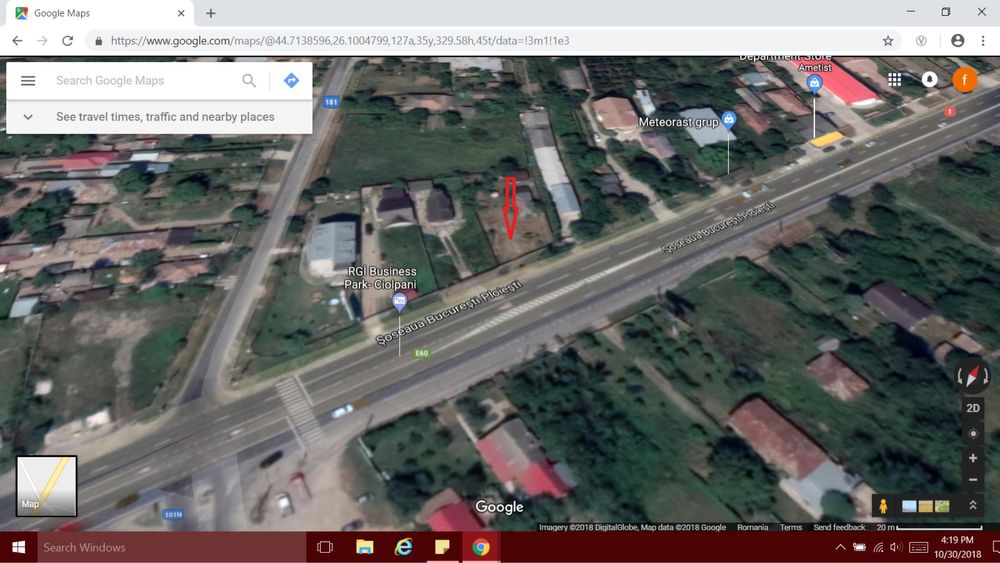Open the Romania link
The image size is (1000, 563).
click(x=753, y=527)
